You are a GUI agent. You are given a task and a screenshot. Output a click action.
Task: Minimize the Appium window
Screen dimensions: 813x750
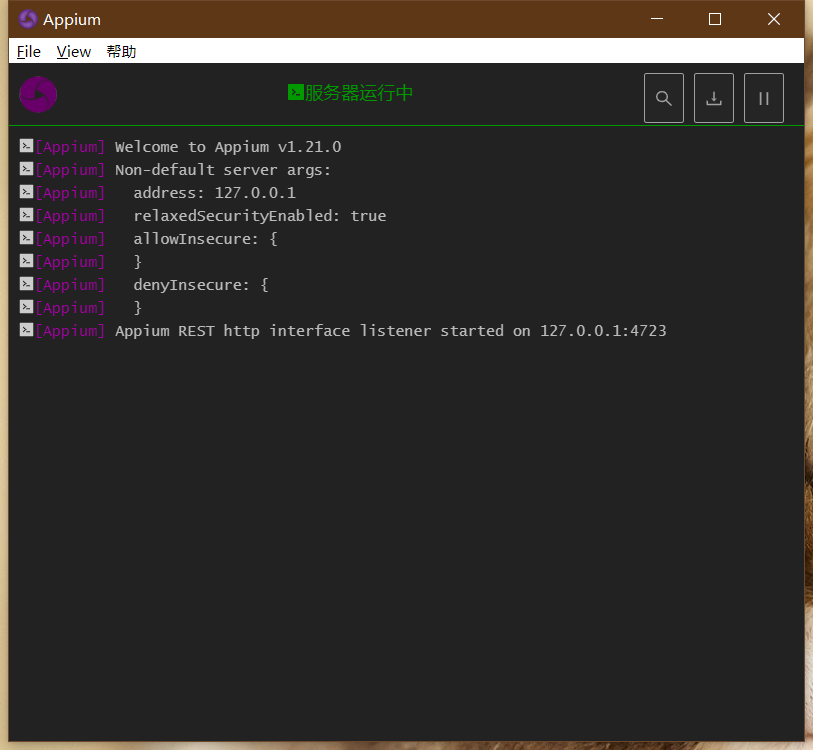657,19
